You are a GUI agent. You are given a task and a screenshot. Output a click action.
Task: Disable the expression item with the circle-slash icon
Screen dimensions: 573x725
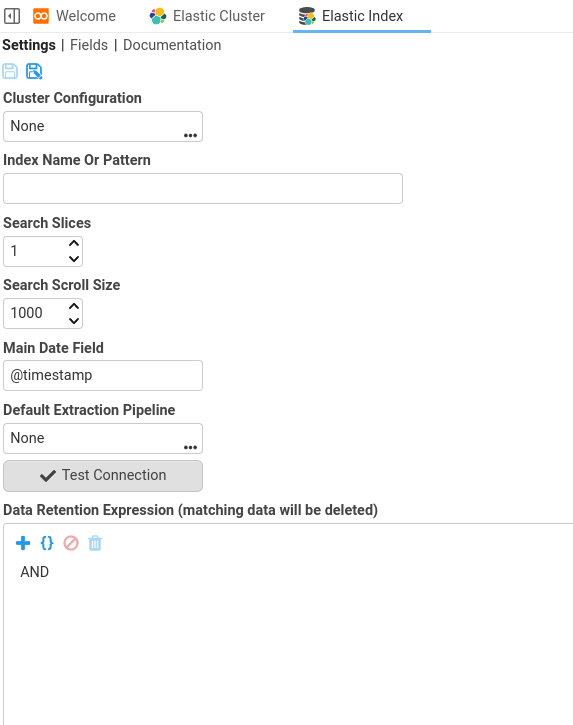tap(71, 543)
